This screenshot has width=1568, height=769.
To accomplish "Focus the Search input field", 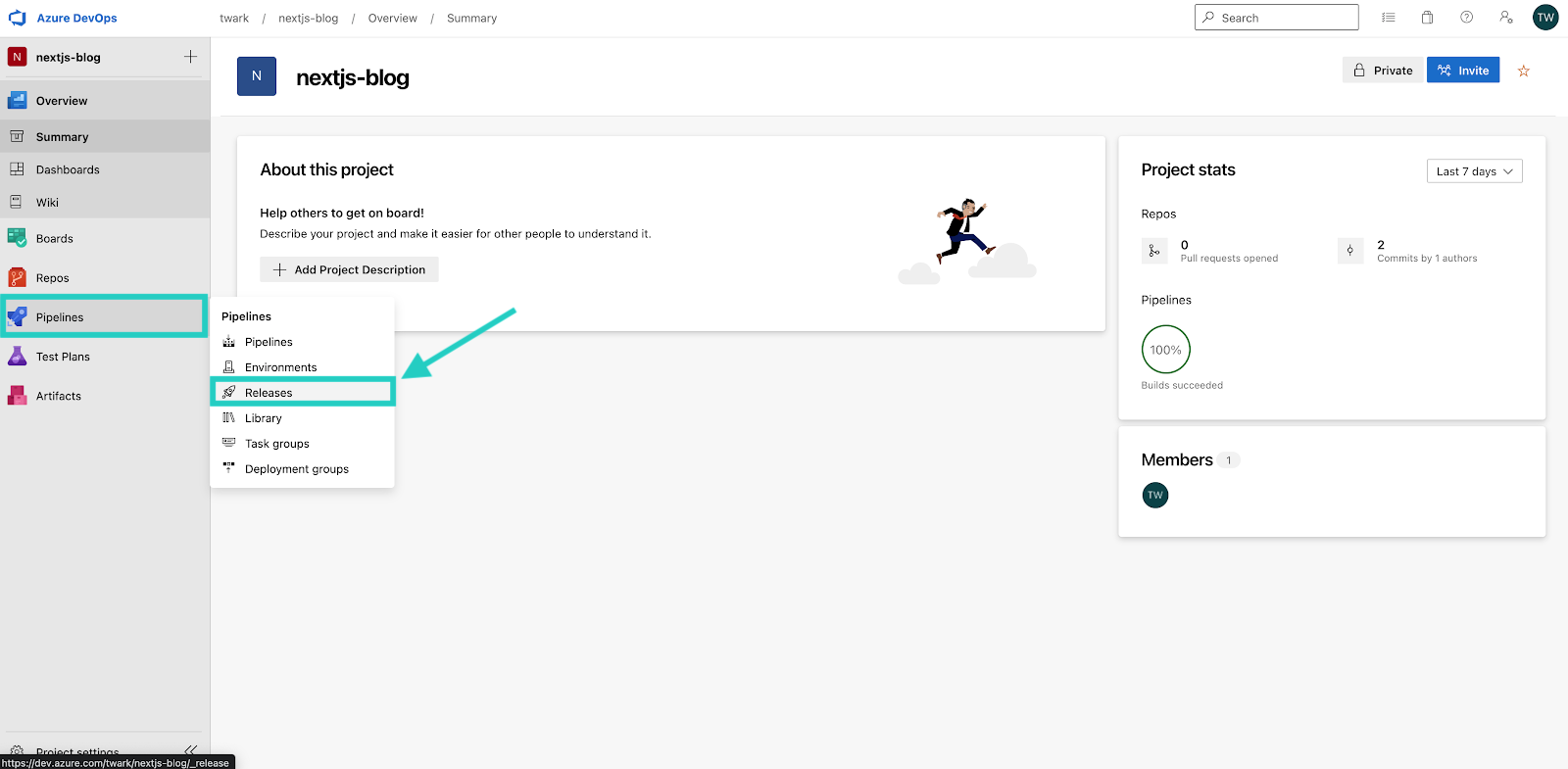I will (x=1276, y=18).
